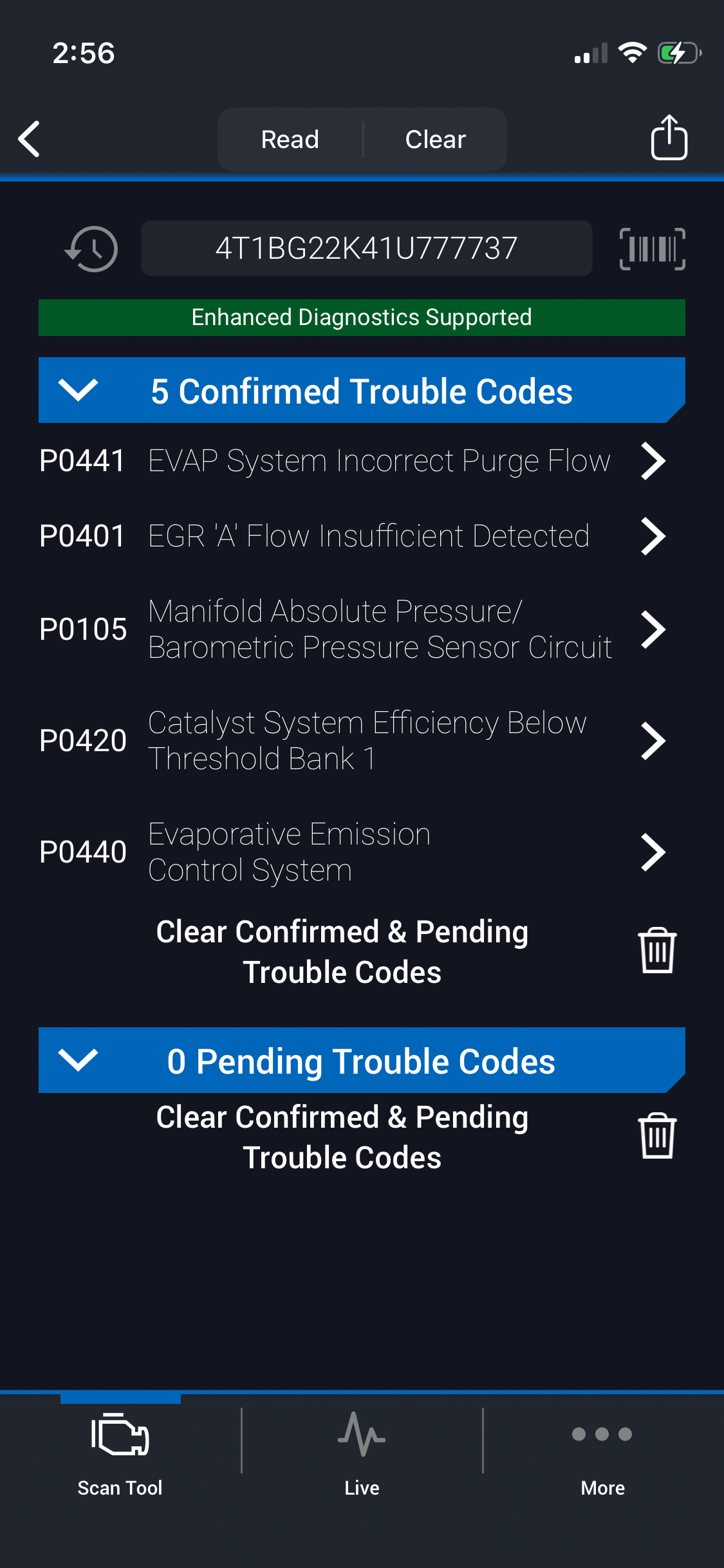Tap the VIN number input field
724x1568 pixels.
click(366, 248)
